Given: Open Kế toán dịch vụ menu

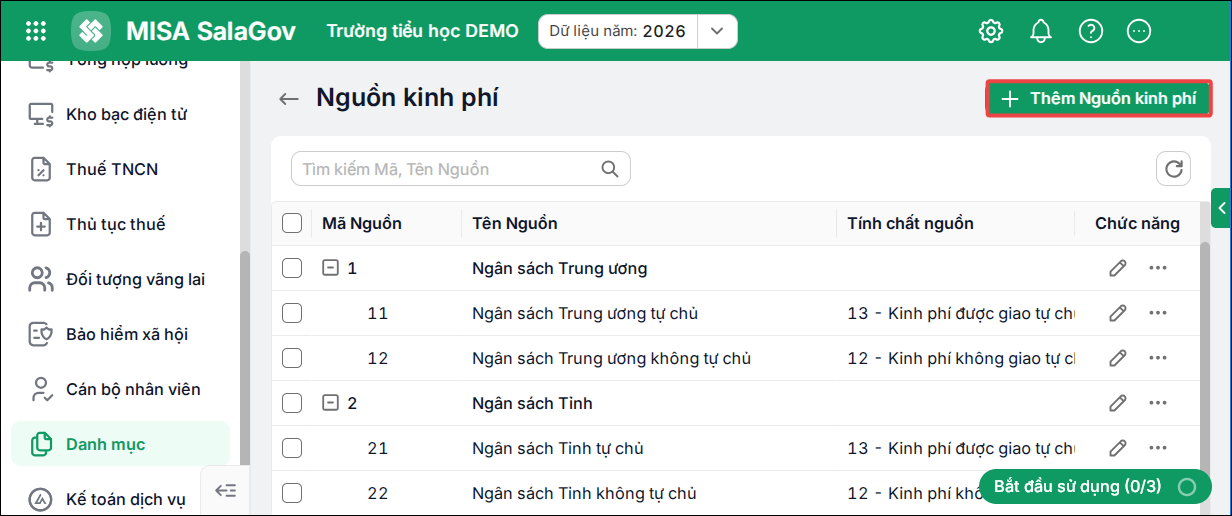Looking at the screenshot, I should (126, 498).
